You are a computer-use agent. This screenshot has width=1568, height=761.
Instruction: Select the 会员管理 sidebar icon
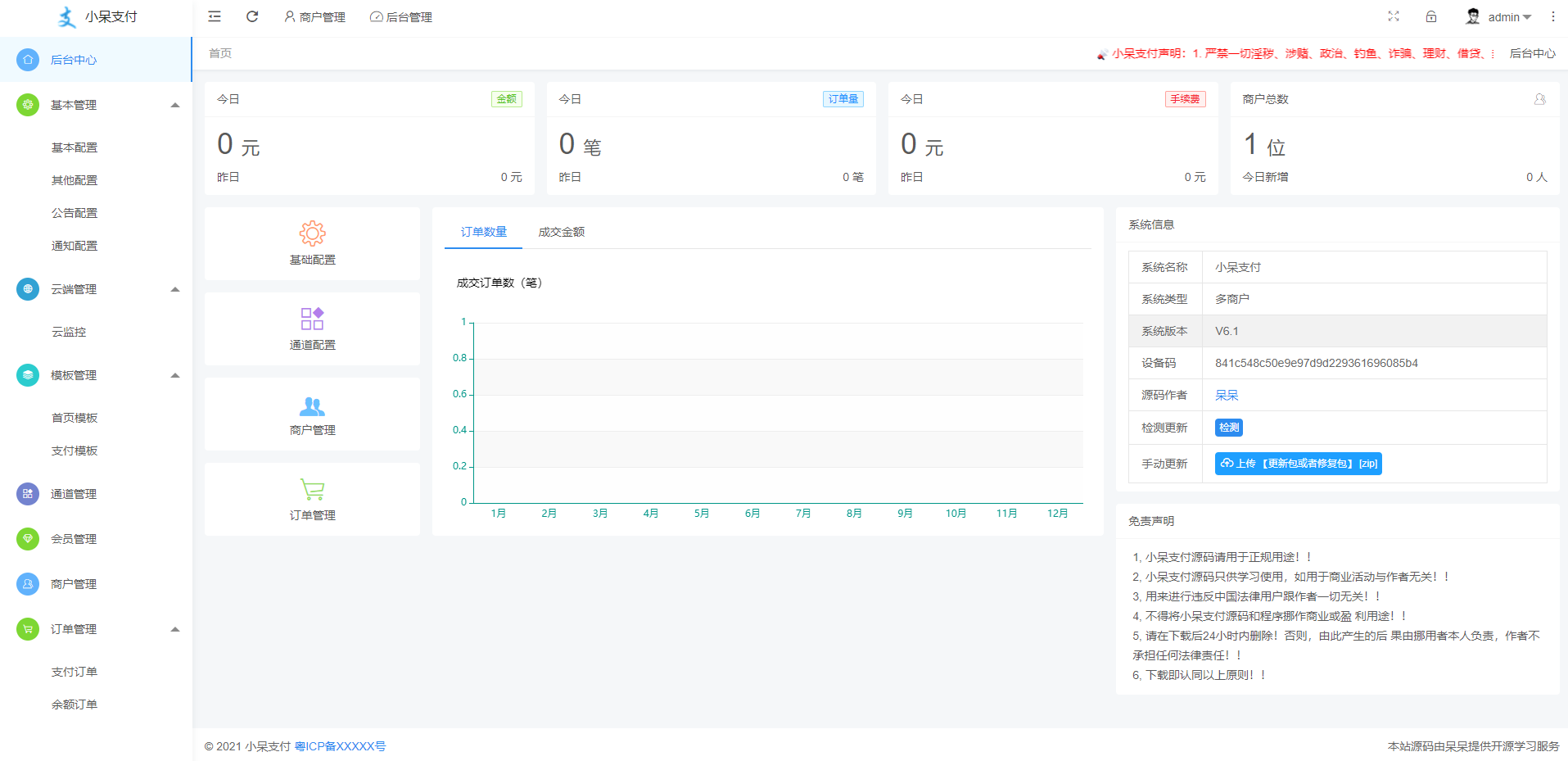[x=29, y=539]
